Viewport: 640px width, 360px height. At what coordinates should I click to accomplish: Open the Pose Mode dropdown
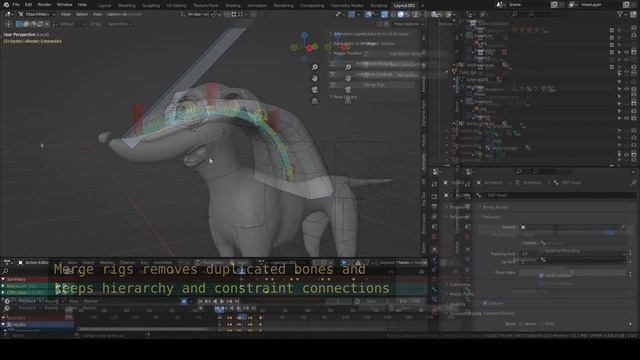pyautogui.click(x=37, y=14)
